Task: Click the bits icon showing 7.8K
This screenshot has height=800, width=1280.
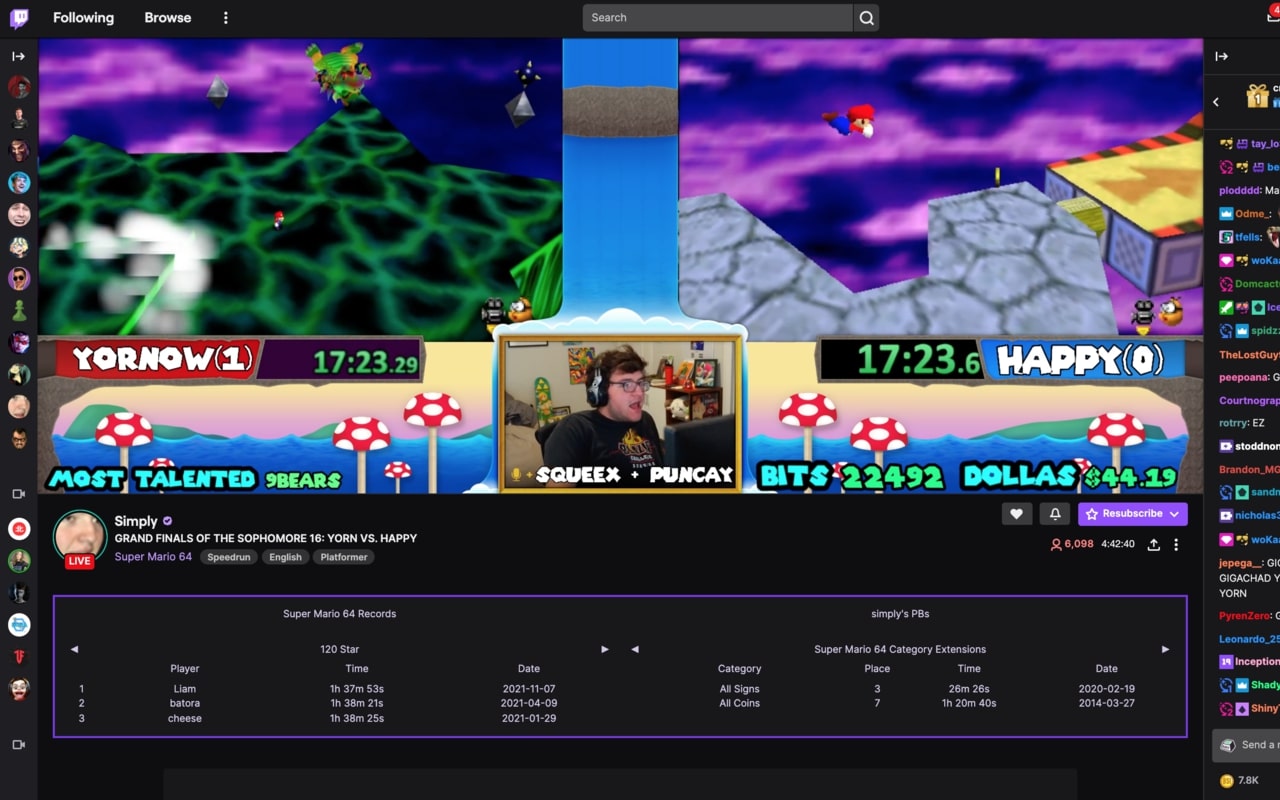Action: click(x=1227, y=780)
